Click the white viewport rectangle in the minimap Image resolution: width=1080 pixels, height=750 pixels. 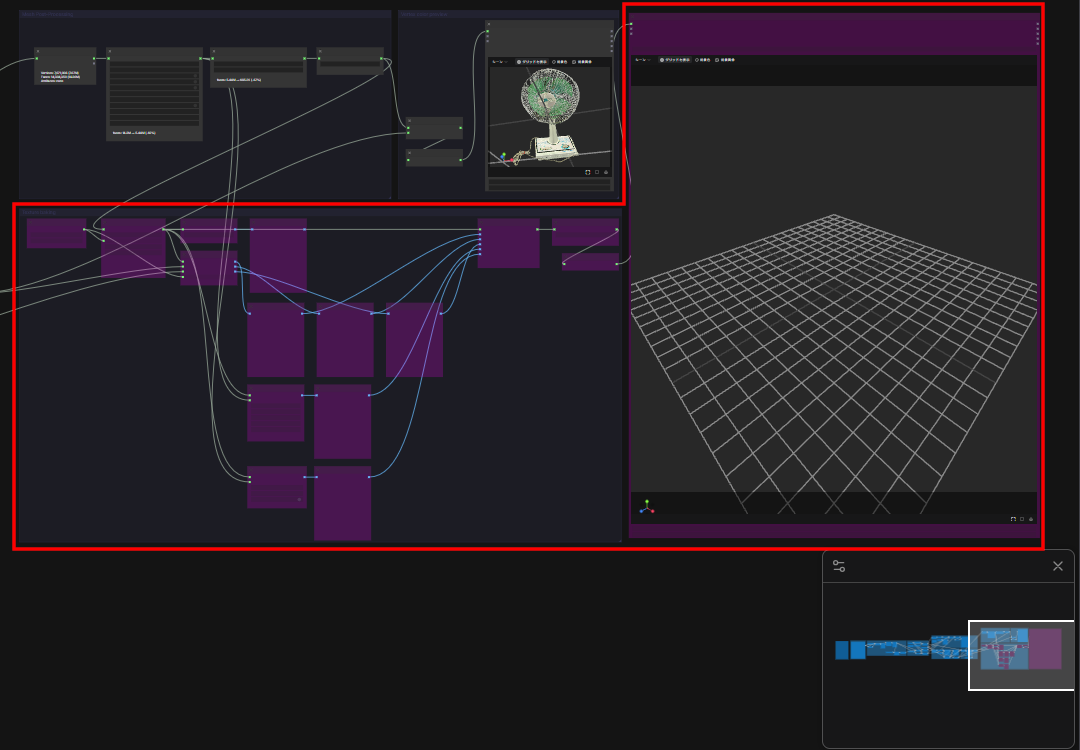[x=1021, y=655]
